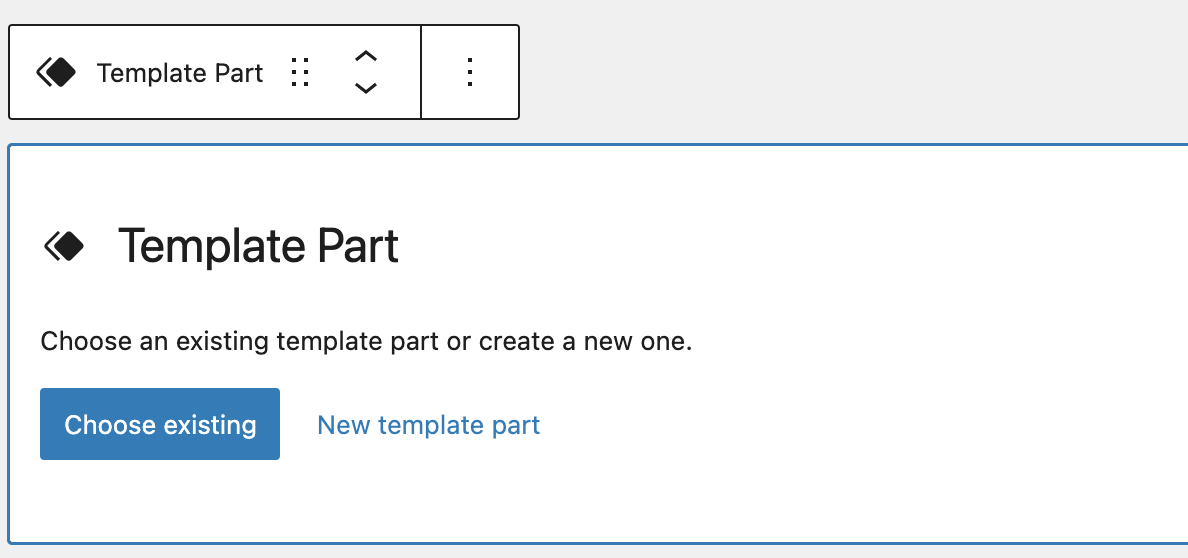1188x558 pixels.
Task: Click the drag handle dots in block toolbar
Action: tap(300, 73)
